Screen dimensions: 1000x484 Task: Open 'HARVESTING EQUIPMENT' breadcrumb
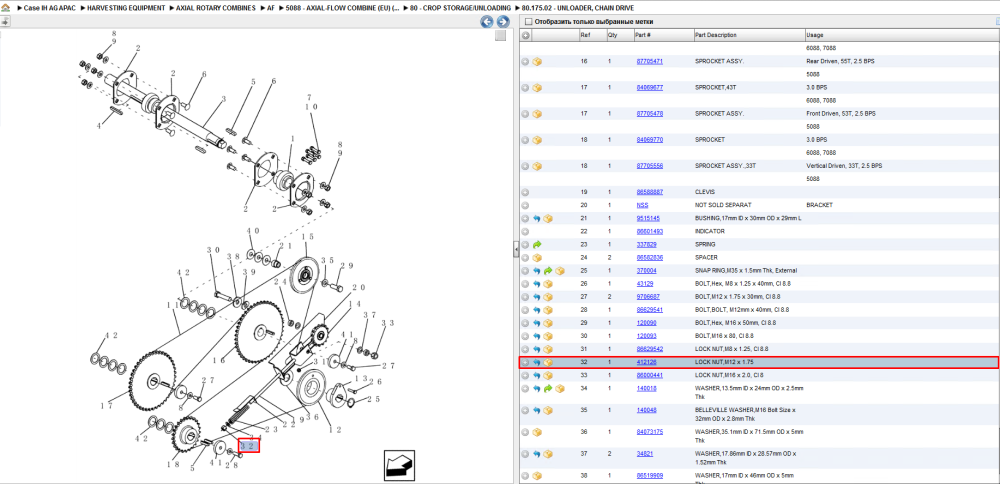[126, 8]
